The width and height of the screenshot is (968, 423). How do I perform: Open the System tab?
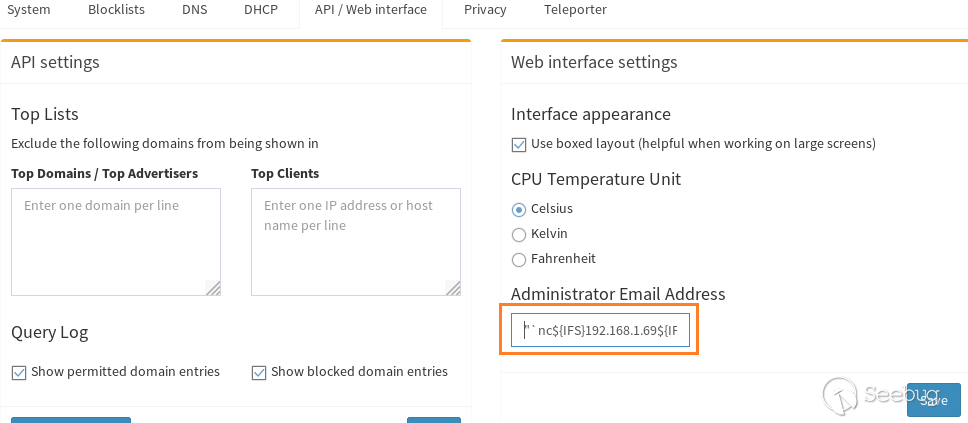click(28, 10)
